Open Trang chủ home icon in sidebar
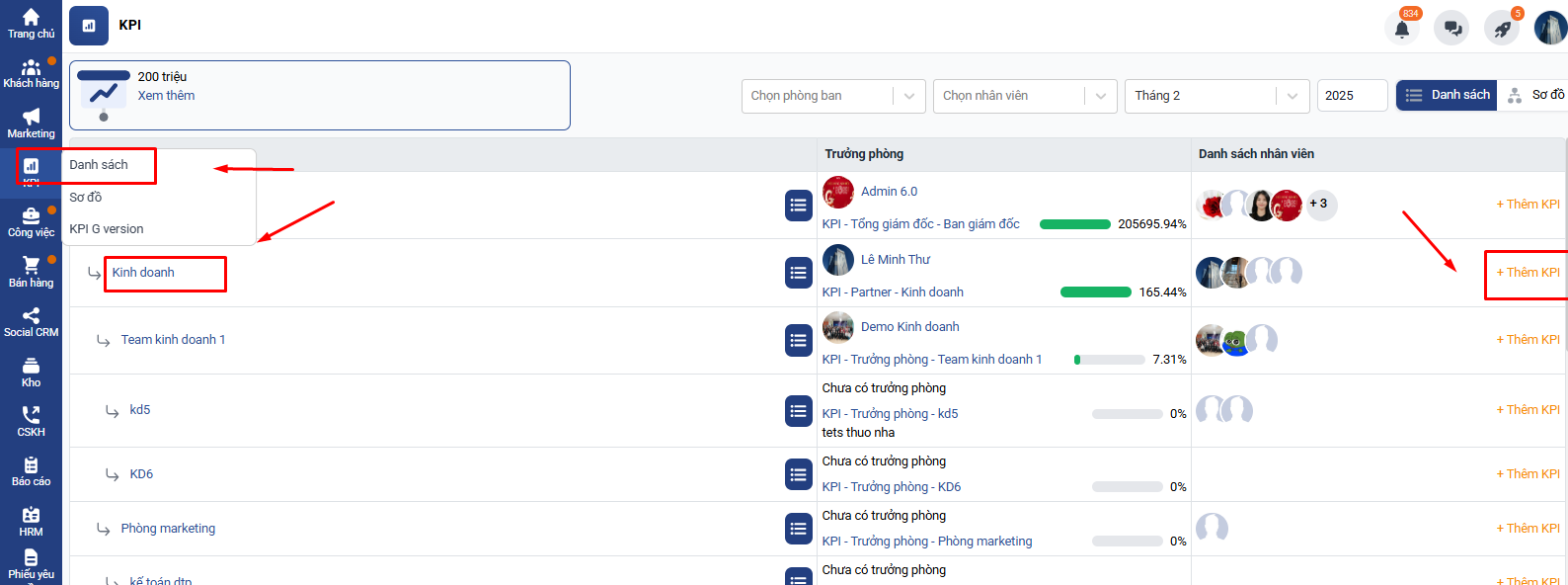The image size is (1568, 585). coord(31,24)
